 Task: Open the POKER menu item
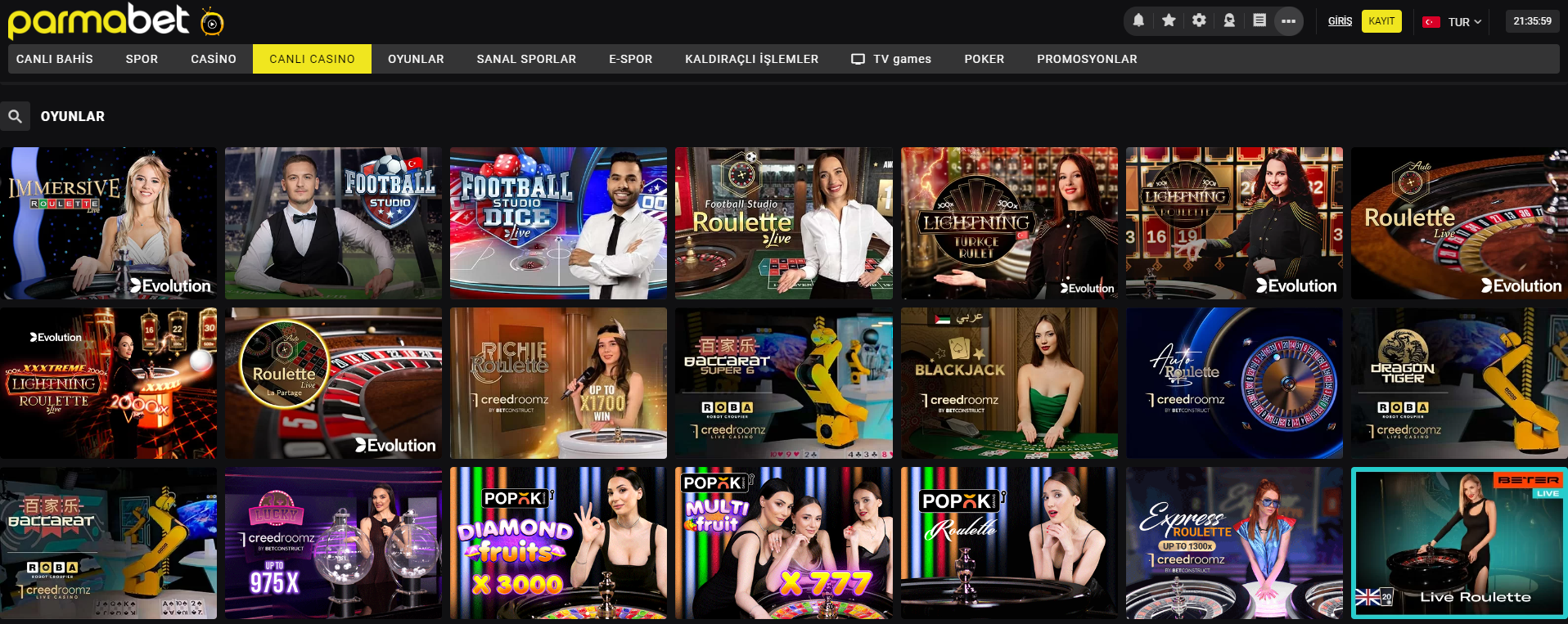[984, 59]
